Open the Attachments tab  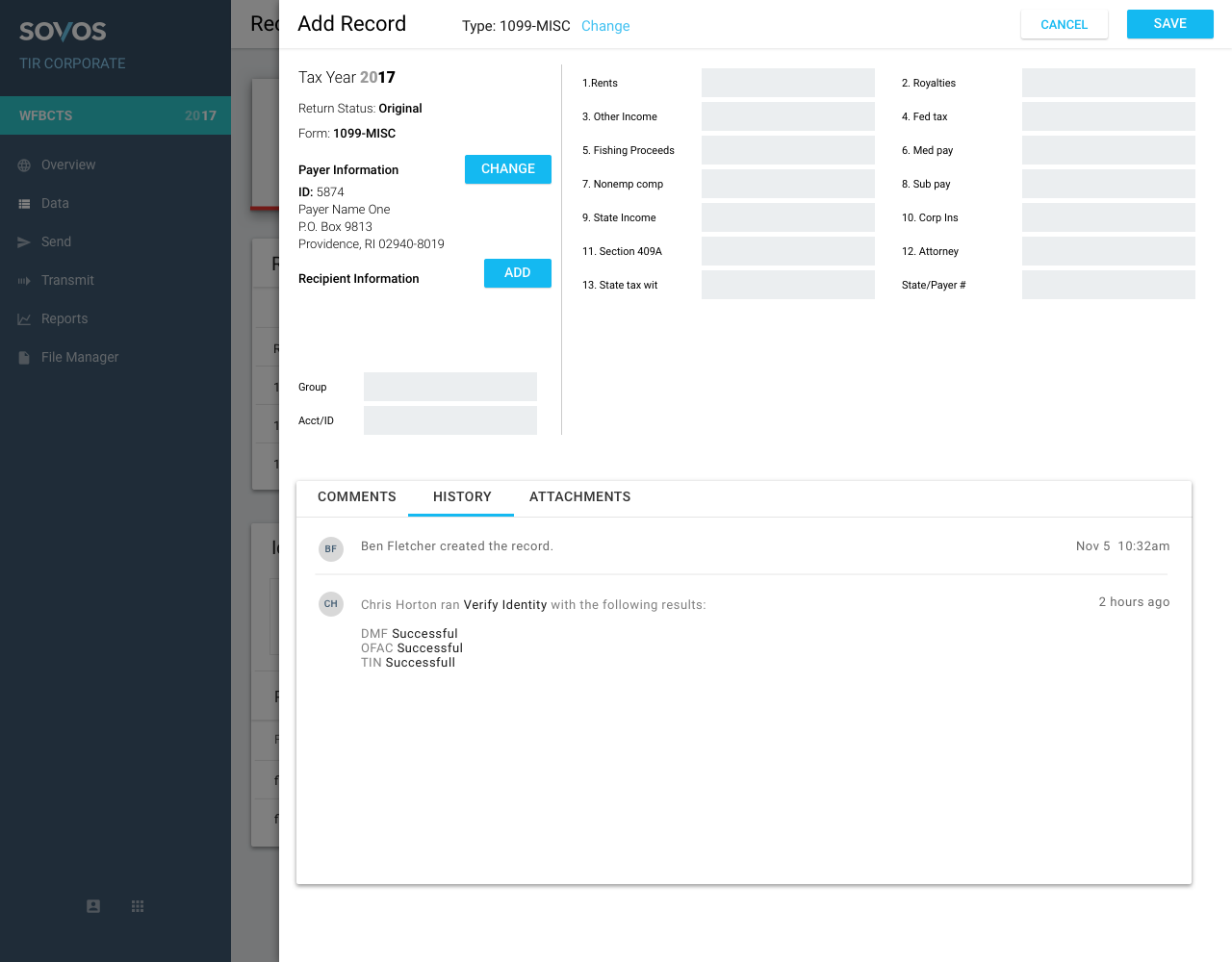[x=579, y=497]
